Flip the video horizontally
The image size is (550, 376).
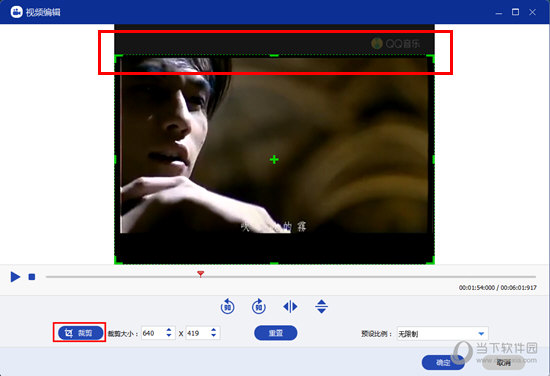[290, 307]
